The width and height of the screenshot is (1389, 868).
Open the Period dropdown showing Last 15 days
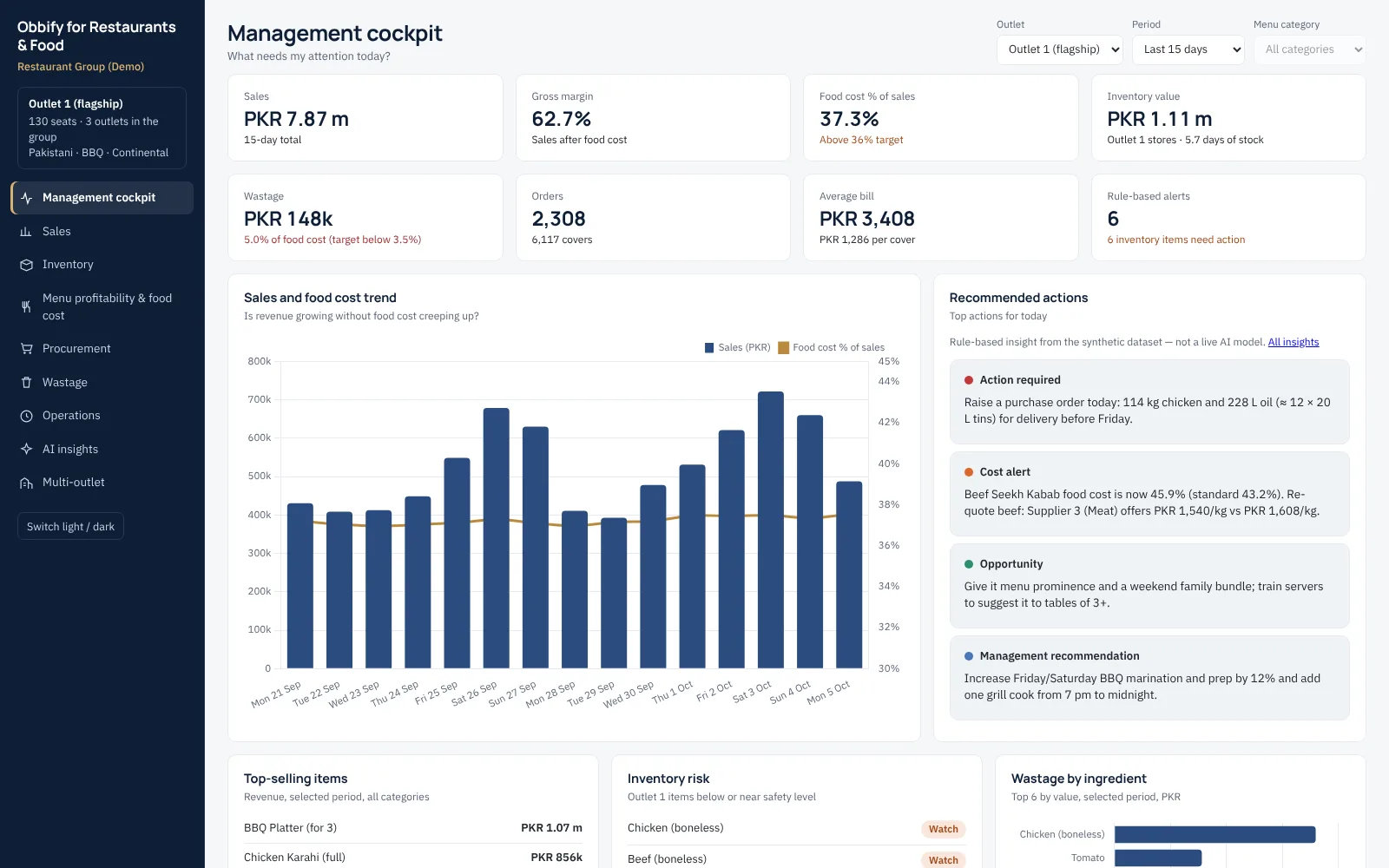(x=1188, y=49)
